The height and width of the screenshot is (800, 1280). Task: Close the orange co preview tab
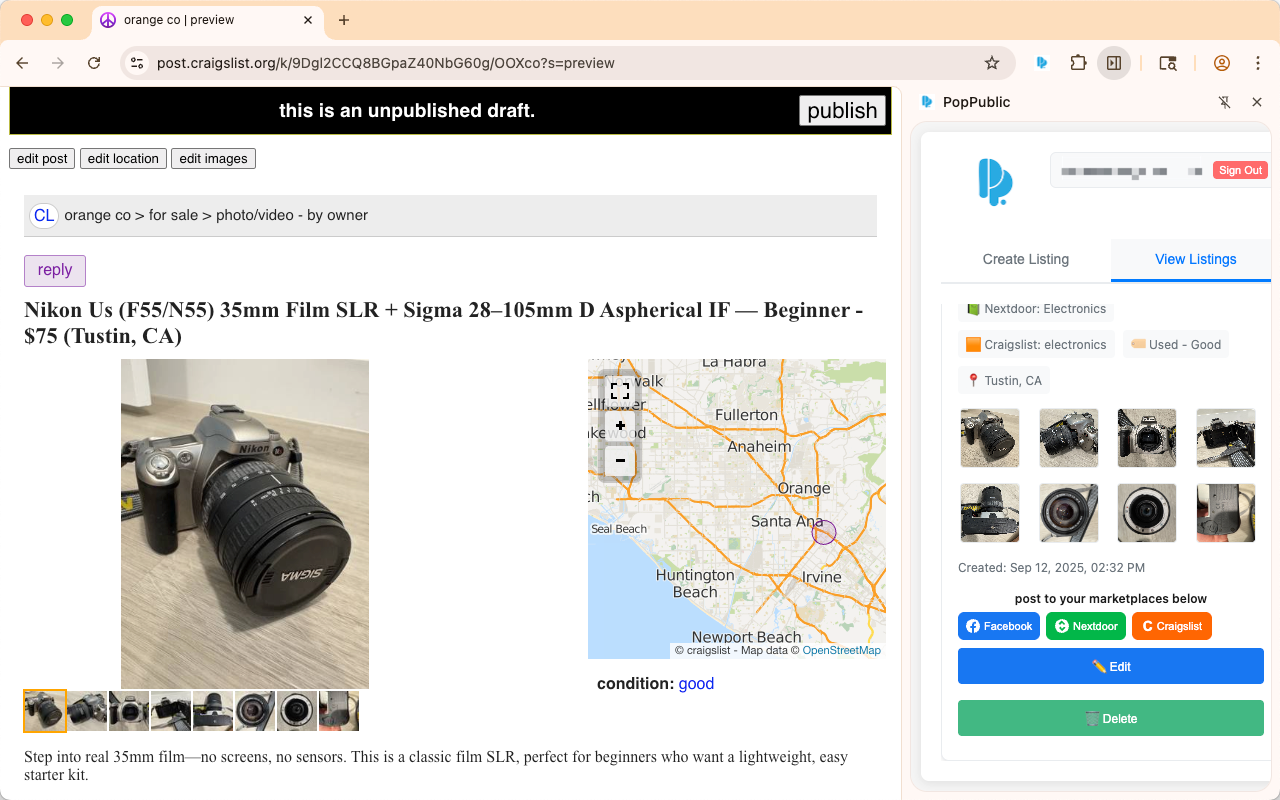click(x=308, y=20)
